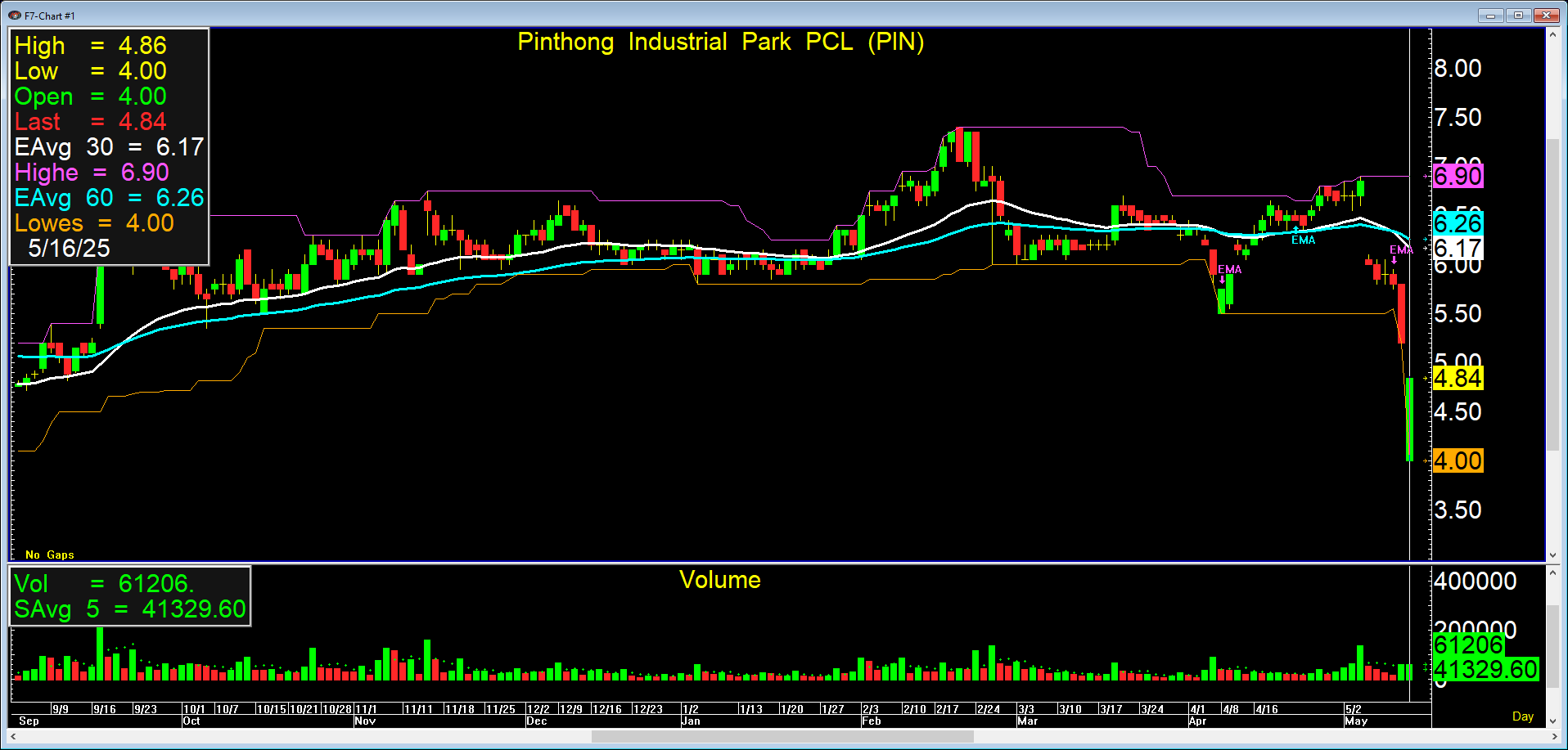
Task: Click the 8.00 price axis label
Action: 1458,68
